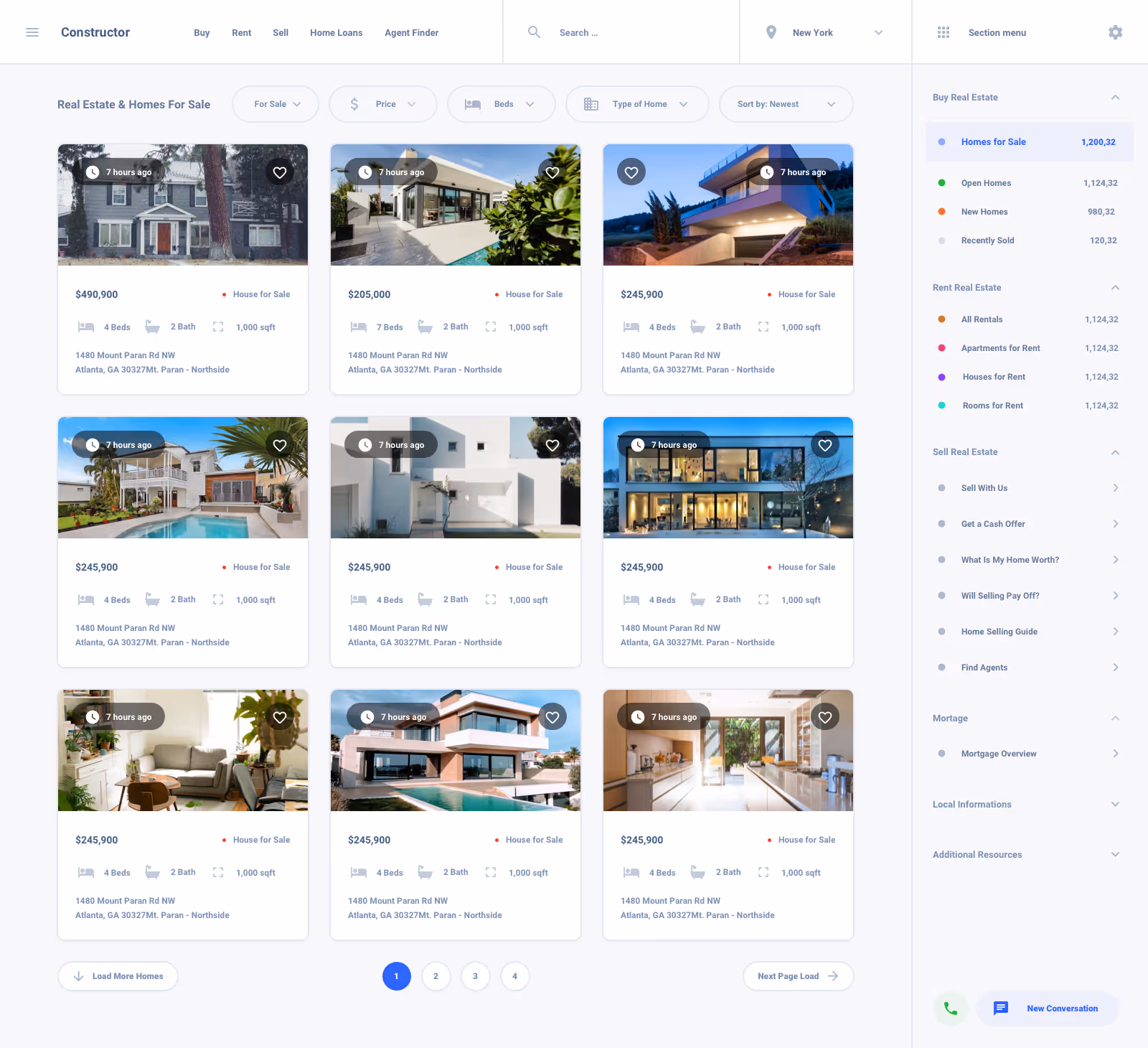Screen dimensions: 1148x1048
Task: Favorite the $490,900 house listing
Action: pos(280,172)
